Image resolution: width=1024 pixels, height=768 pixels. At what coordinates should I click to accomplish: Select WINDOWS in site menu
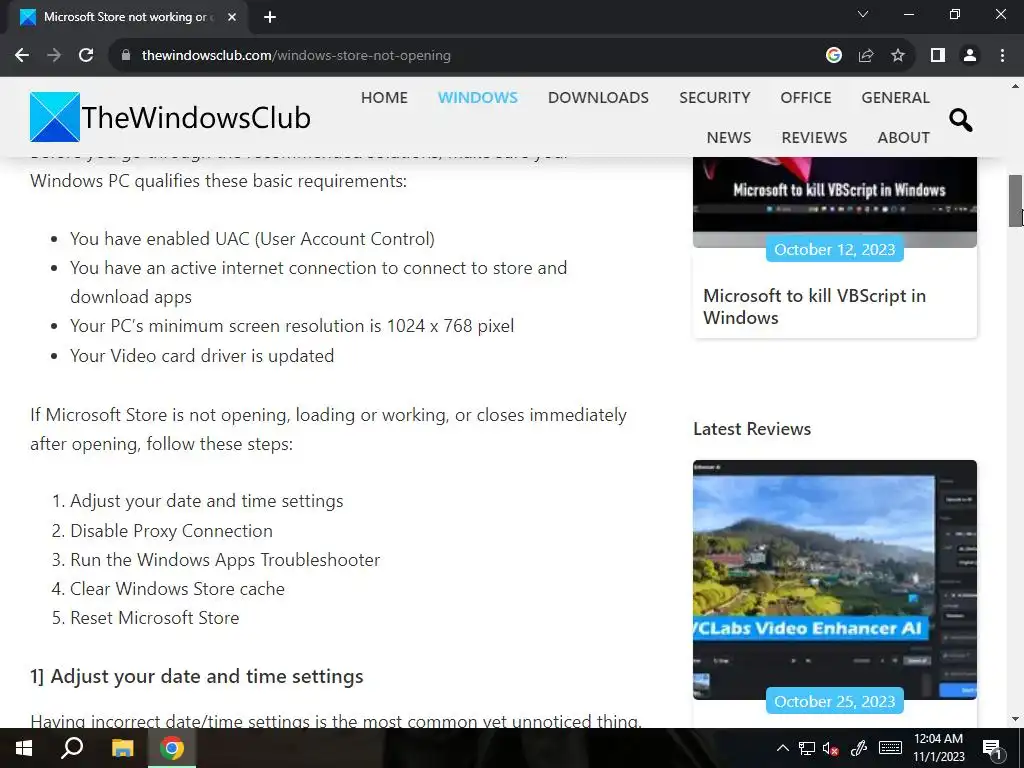[477, 97]
